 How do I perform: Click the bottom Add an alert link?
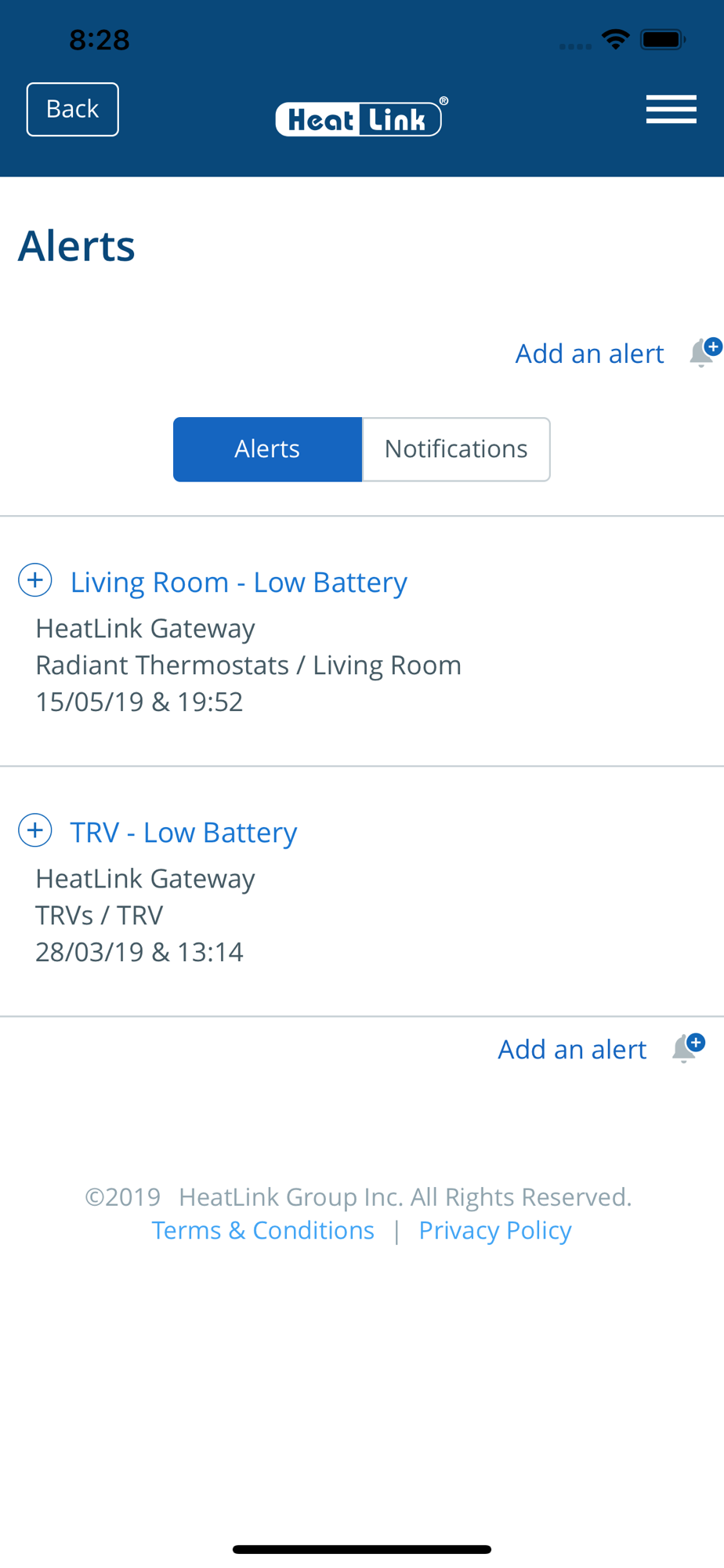click(x=572, y=1049)
